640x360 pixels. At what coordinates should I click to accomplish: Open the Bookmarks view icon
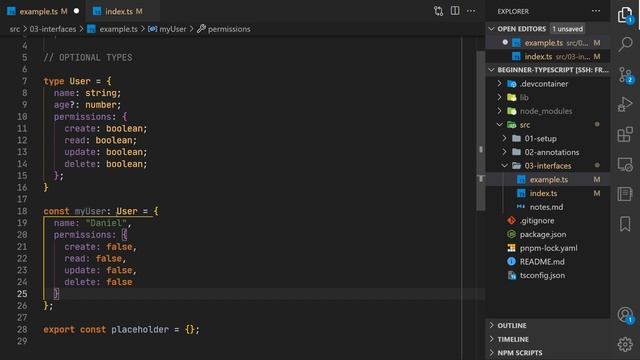click(x=625, y=224)
